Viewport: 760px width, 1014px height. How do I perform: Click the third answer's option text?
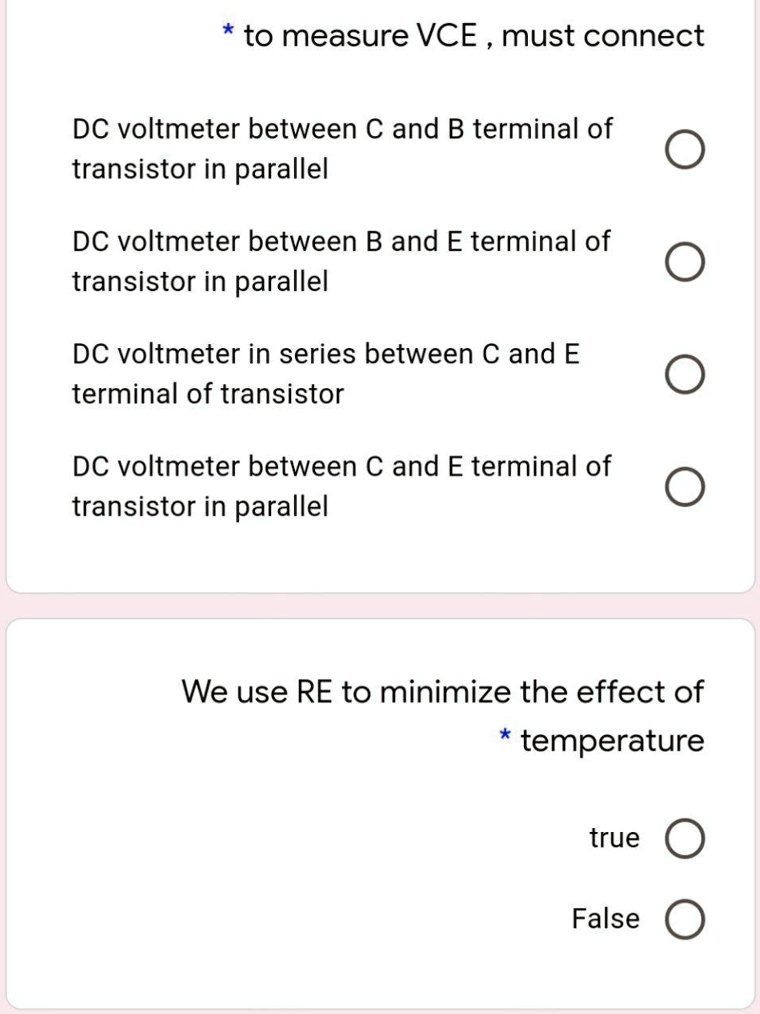coord(327,373)
